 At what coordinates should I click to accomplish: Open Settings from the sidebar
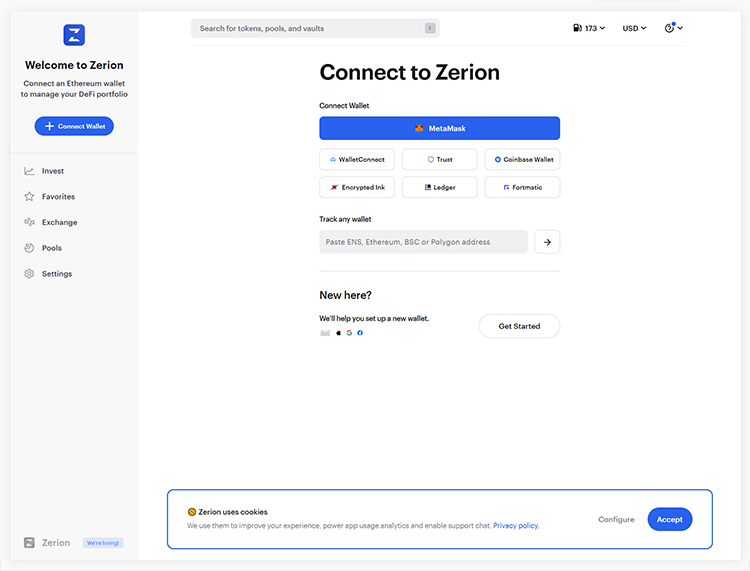pyautogui.click(x=56, y=274)
